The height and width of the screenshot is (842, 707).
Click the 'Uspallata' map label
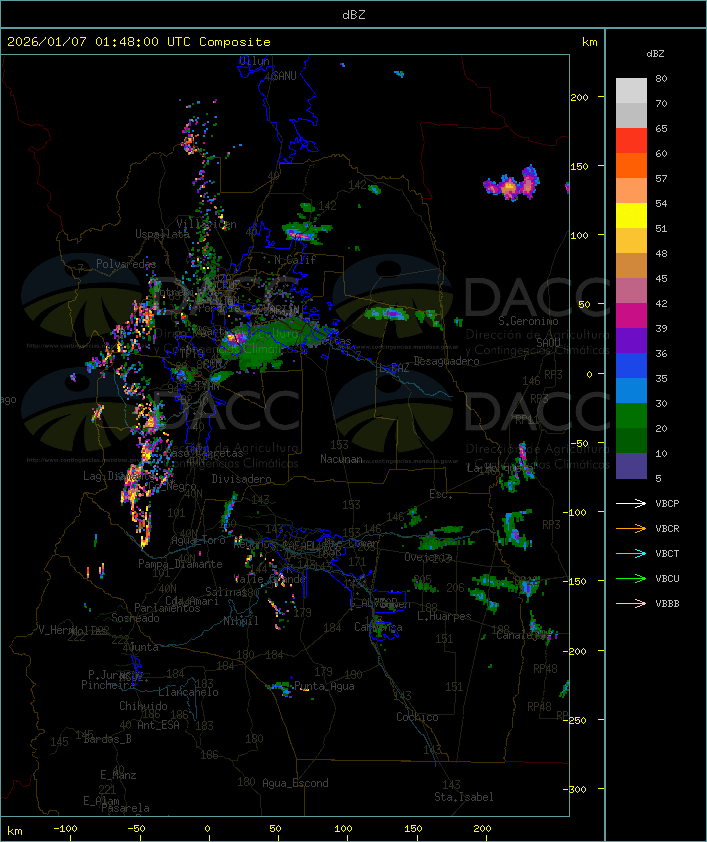(x=162, y=234)
